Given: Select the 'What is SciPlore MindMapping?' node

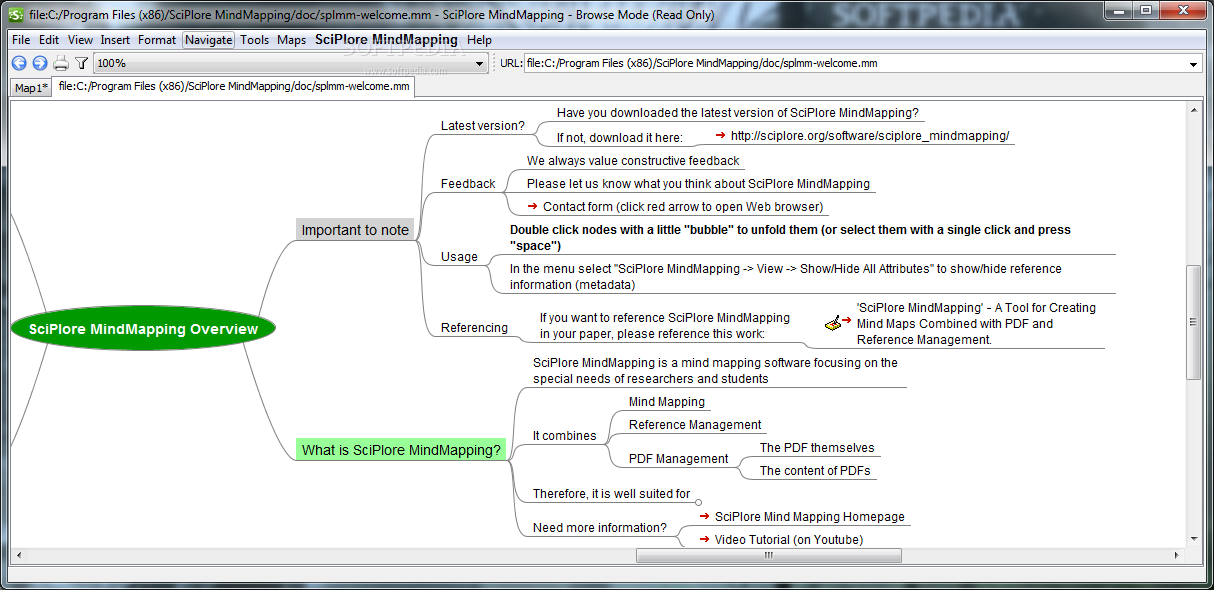Looking at the screenshot, I should tap(401, 450).
